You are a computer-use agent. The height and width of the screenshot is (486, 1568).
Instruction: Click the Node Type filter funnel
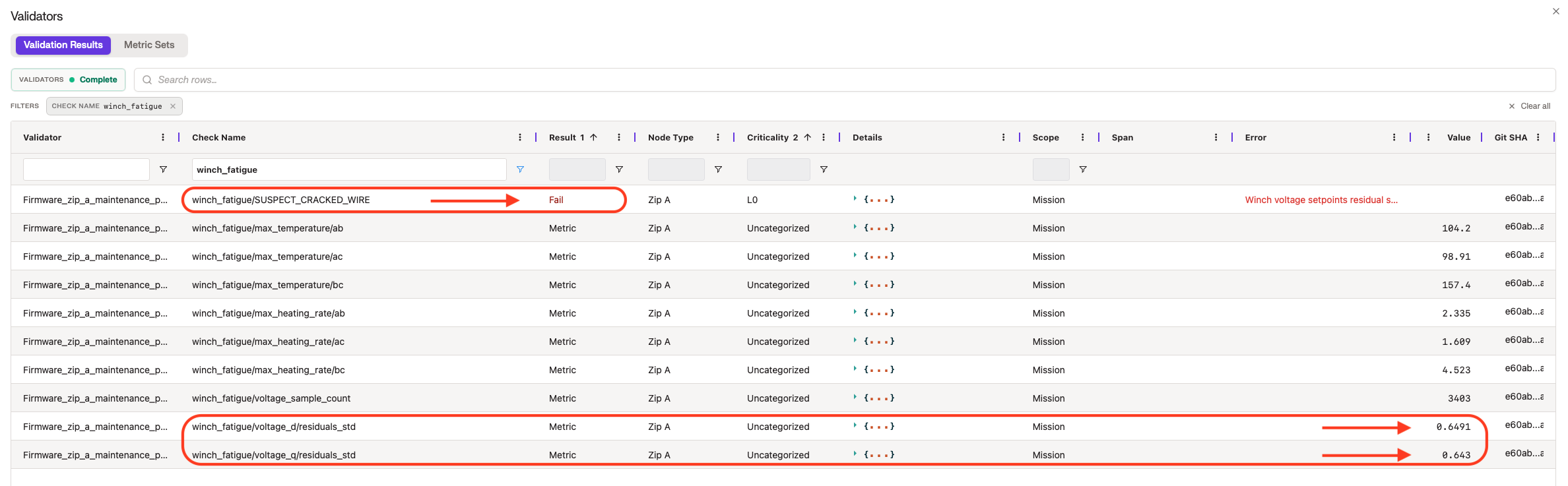click(718, 169)
